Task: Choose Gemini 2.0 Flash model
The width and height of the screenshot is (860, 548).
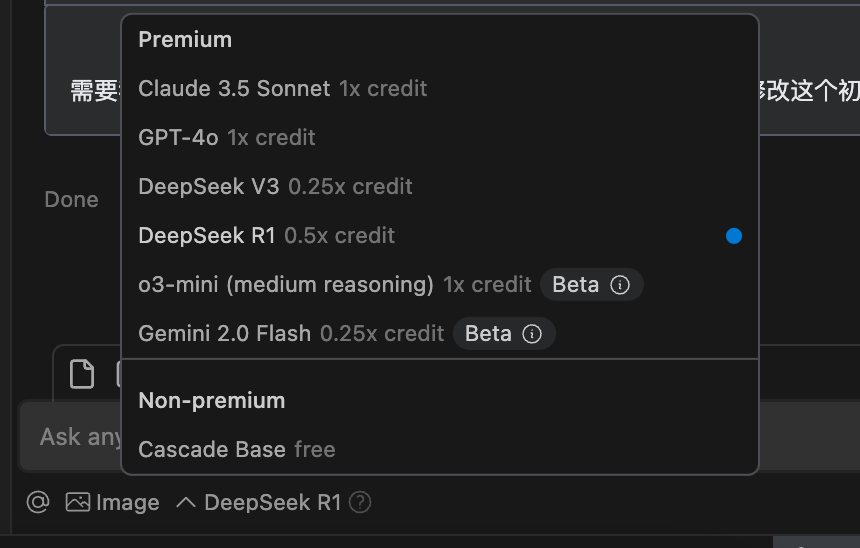Action: (440, 334)
